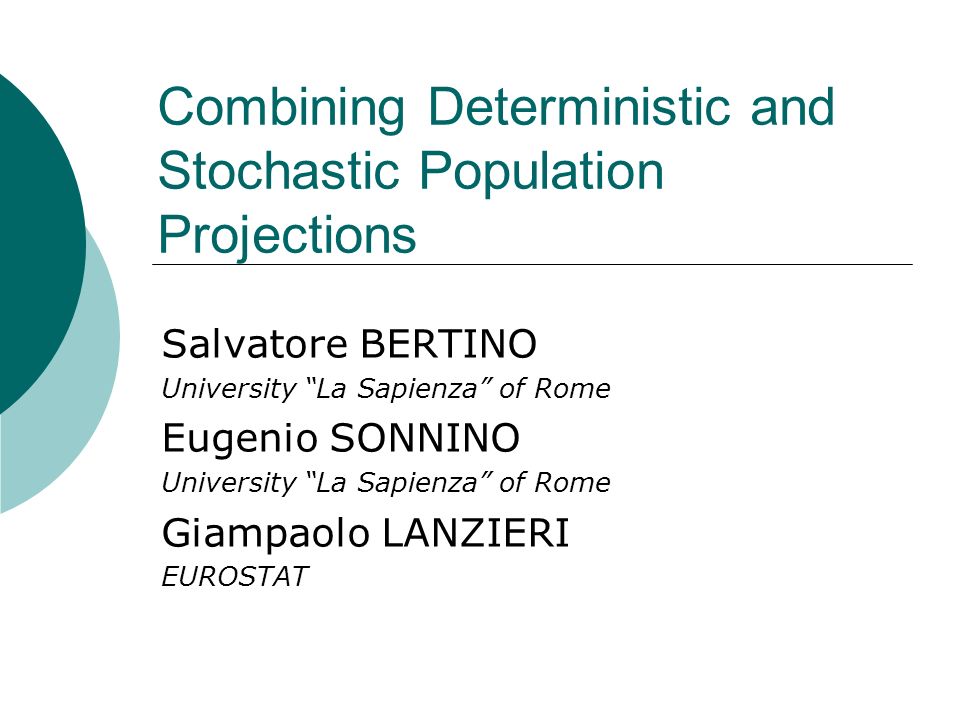Select the word "Population" in the title
The width and height of the screenshot is (960, 720).
coord(541,174)
